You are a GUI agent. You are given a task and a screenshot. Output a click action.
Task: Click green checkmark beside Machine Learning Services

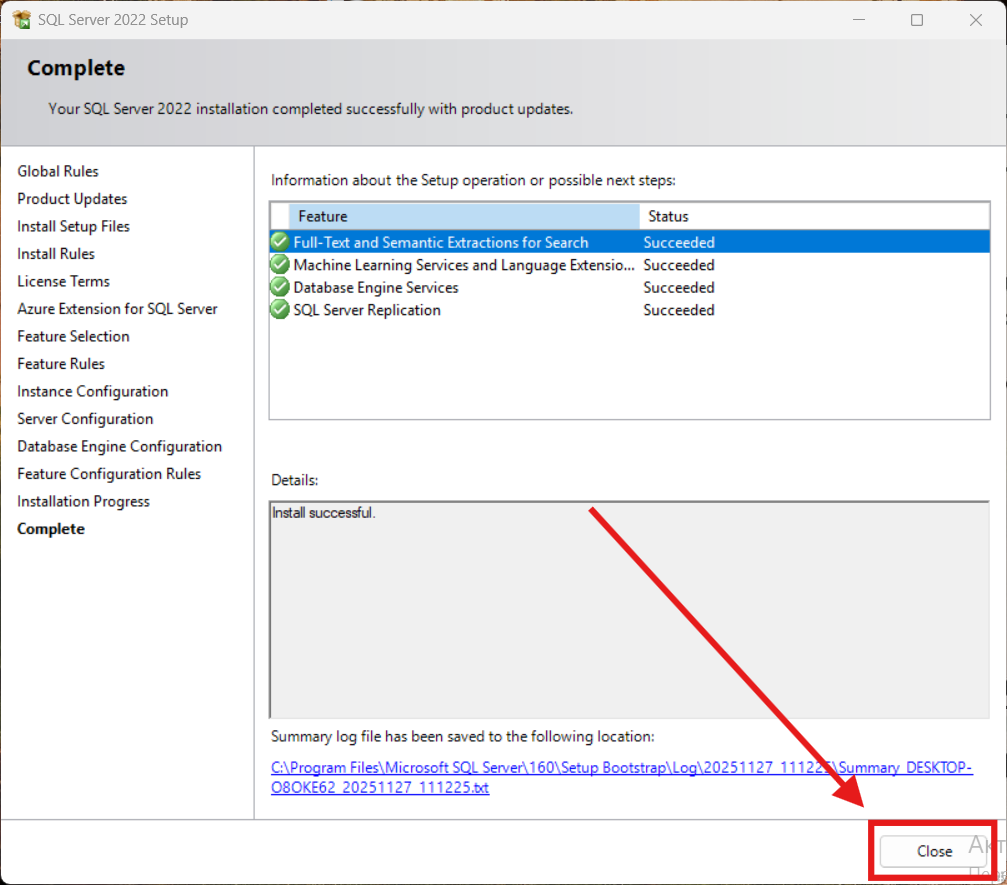(x=280, y=265)
